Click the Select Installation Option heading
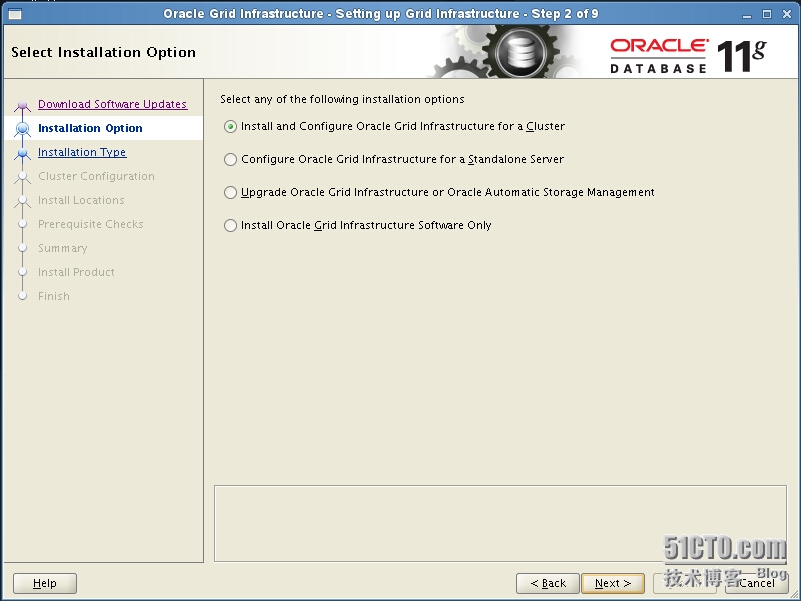Screen dimensions: 801x601 tap(103, 53)
